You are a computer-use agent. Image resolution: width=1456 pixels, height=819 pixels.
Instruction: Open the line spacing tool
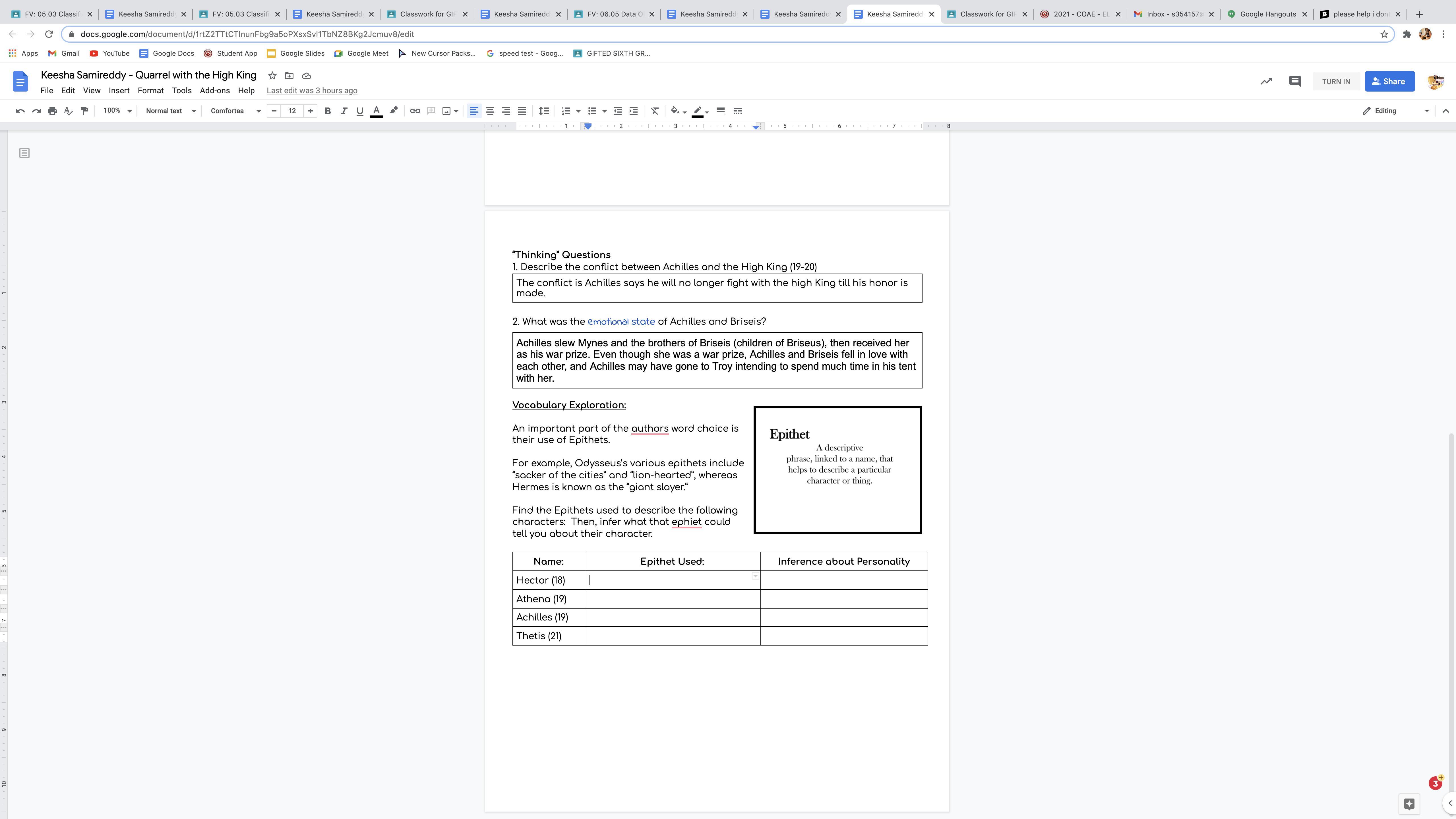point(544,111)
